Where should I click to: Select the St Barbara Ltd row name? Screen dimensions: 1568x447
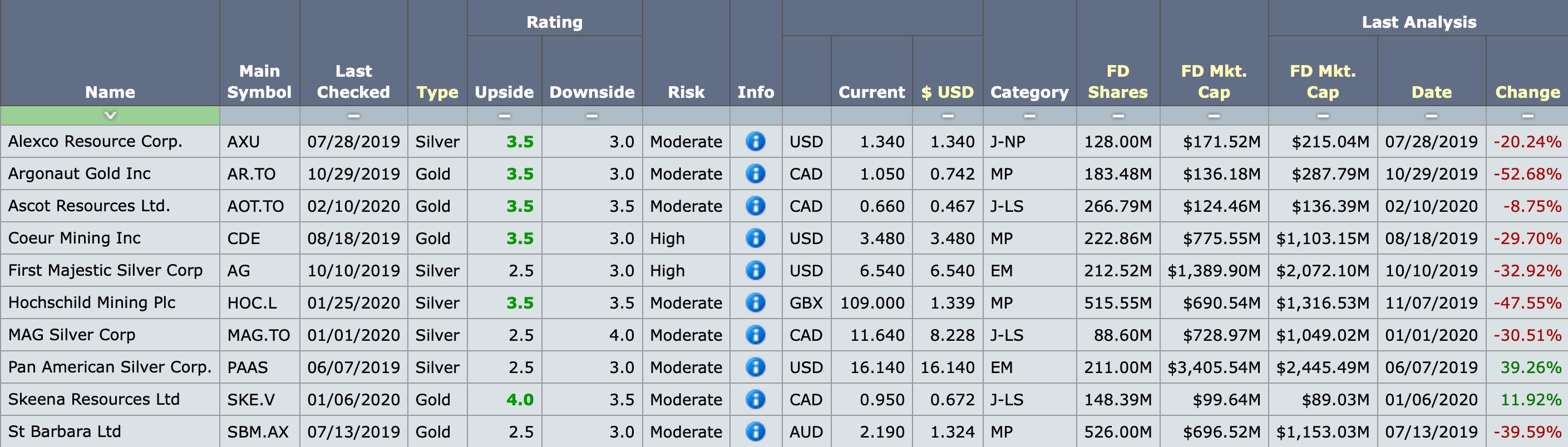coord(65,432)
